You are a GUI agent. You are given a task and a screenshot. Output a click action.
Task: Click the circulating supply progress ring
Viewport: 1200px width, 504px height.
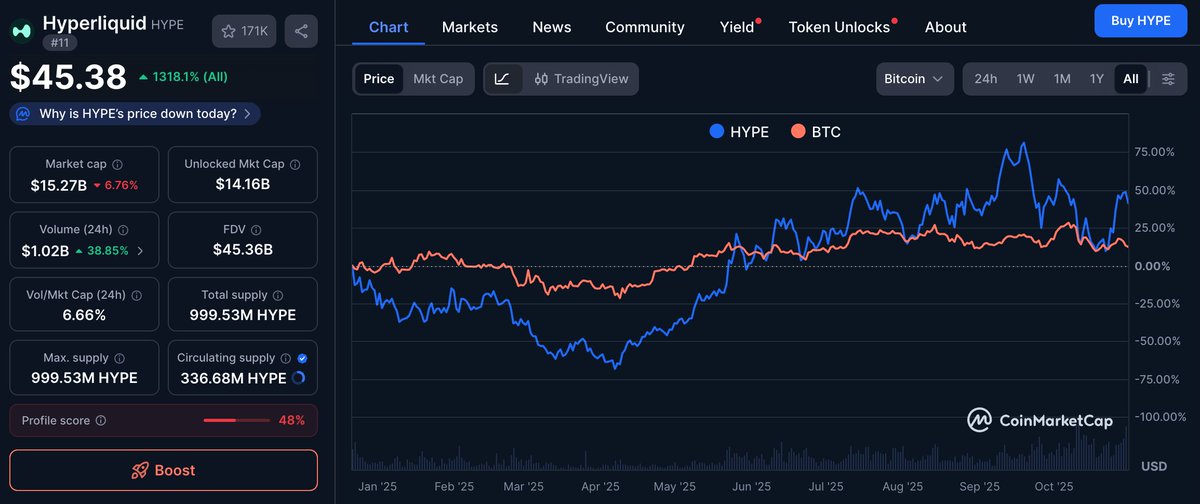pos(298,378)
